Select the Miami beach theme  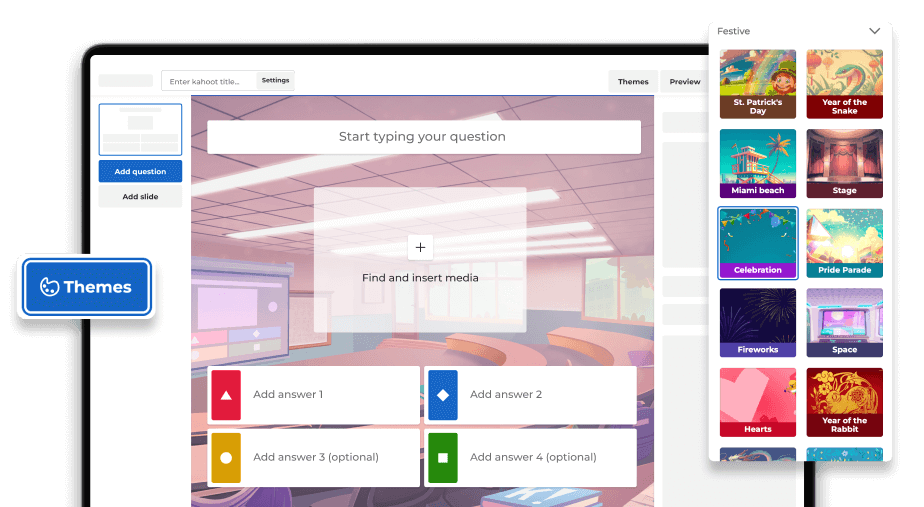[758, 163]
